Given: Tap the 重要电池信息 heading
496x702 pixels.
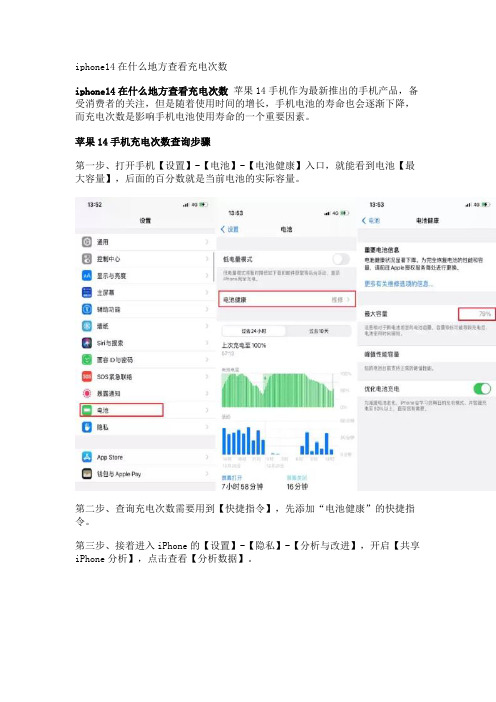Looking at the screenshot, I should [x=381, y=250].
